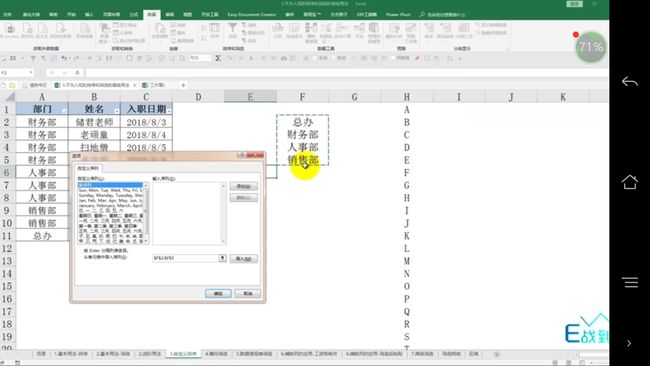Switch to the 公式 Formulas ribbon tab
This screenshot has width=650, height=366.
[x=133, y=15]
